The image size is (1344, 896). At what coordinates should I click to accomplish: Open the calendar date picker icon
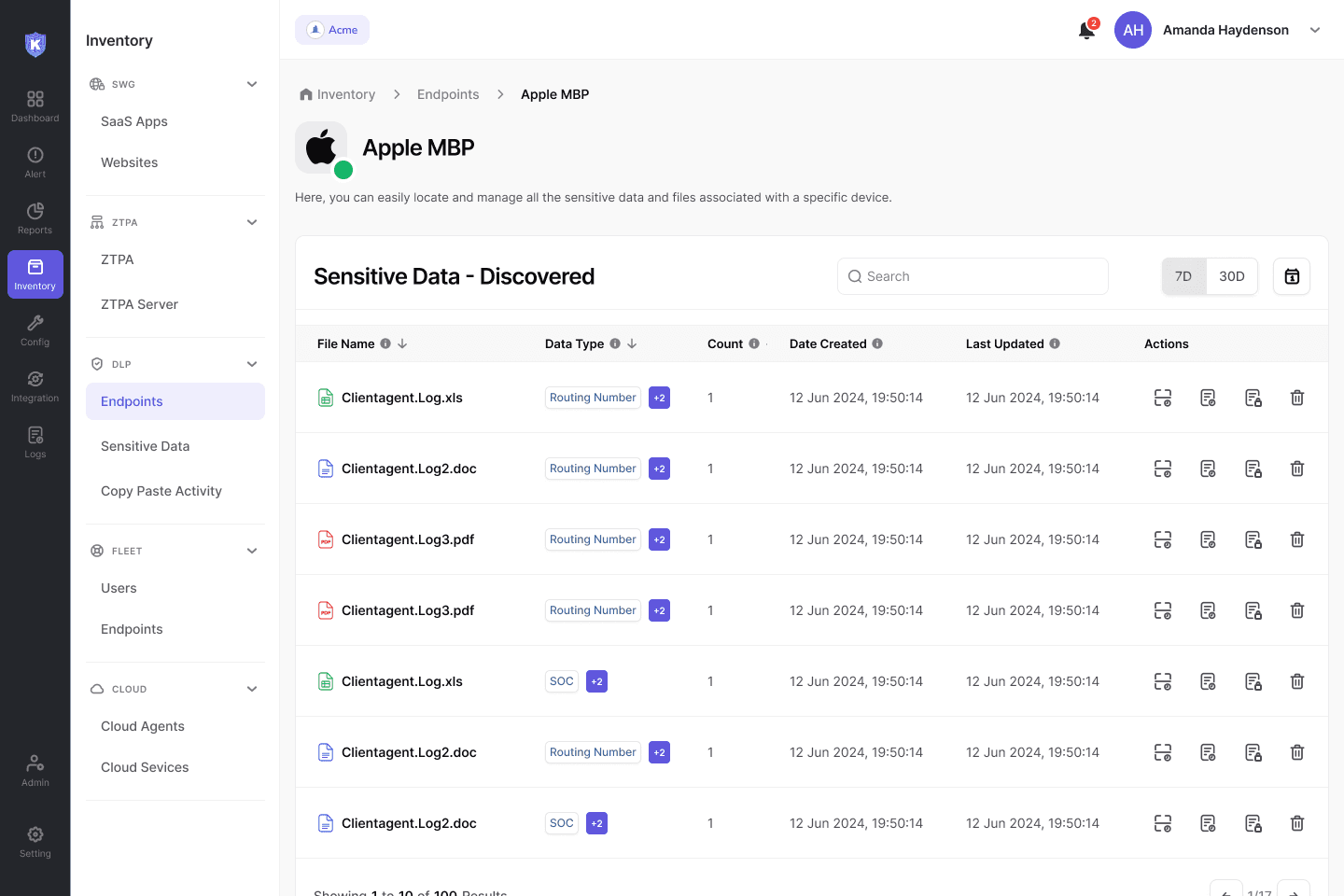tap(1292, 276)
